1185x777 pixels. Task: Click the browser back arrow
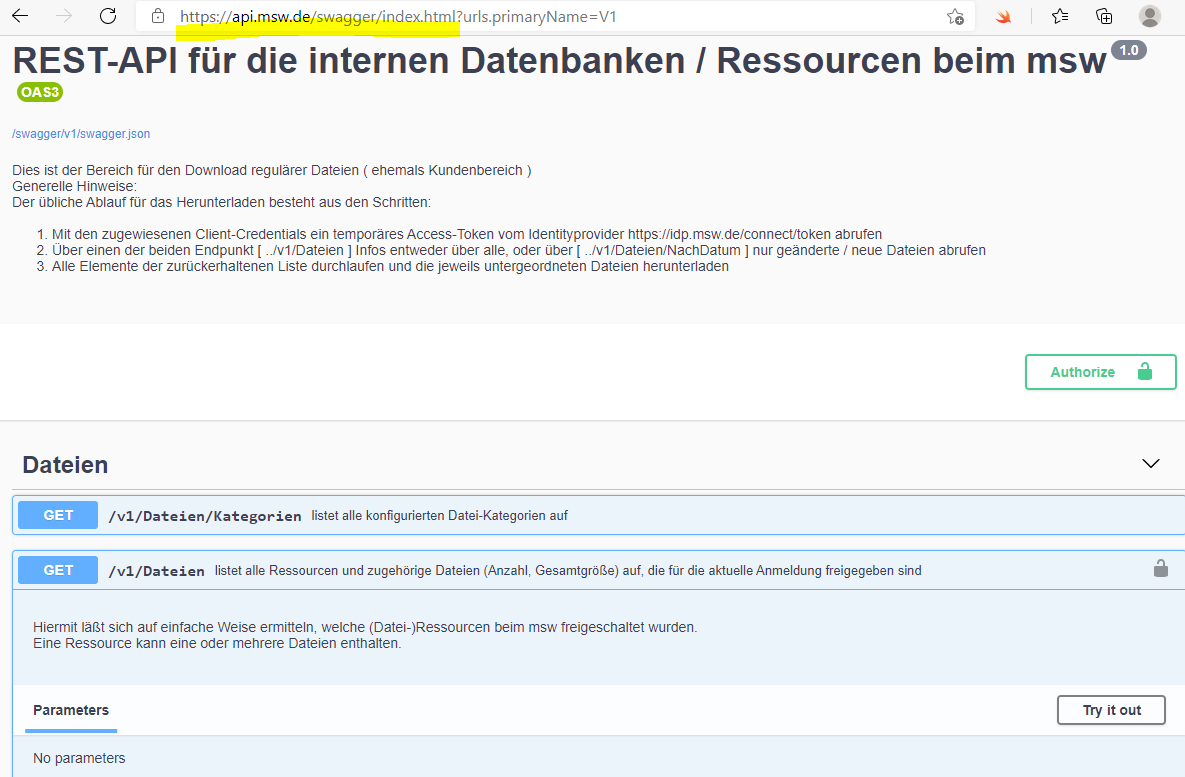(x=20, y=16)
